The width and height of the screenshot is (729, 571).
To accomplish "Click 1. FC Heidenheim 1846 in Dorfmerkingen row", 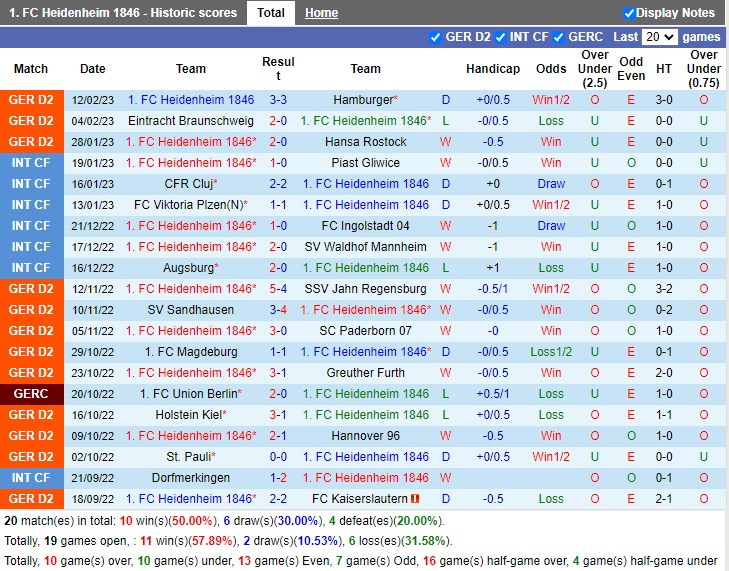I will pos(365,478).
